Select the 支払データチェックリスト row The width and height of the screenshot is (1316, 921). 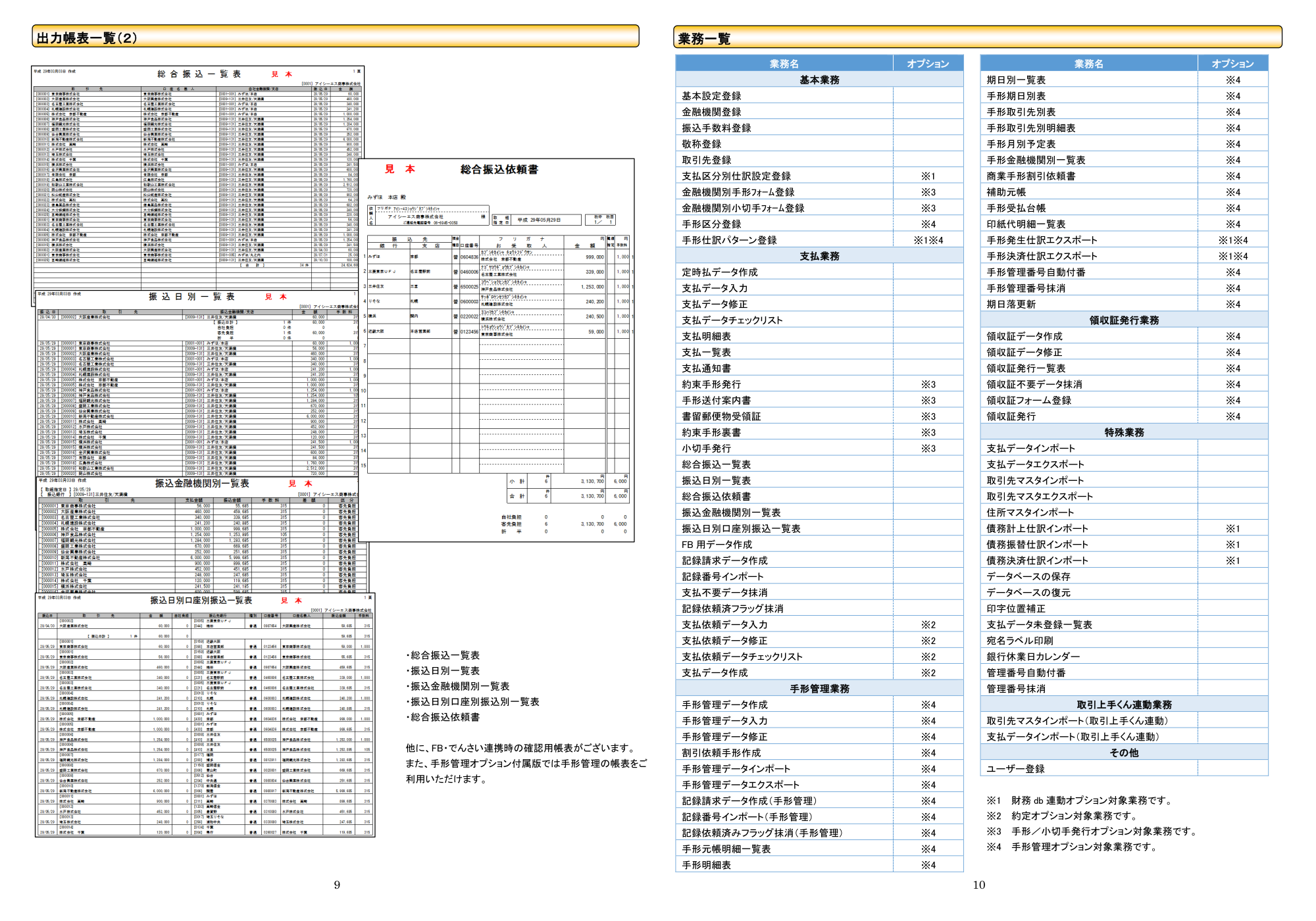pyautogui.click(x=819, y=320)
